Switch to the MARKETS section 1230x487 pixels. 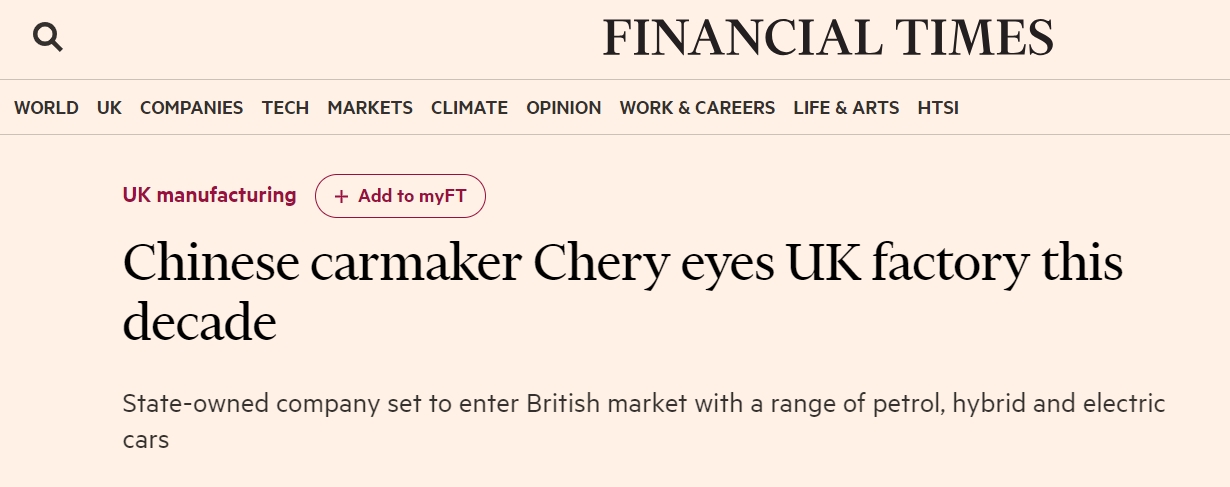pyautogui.click(x=370, y=108)
